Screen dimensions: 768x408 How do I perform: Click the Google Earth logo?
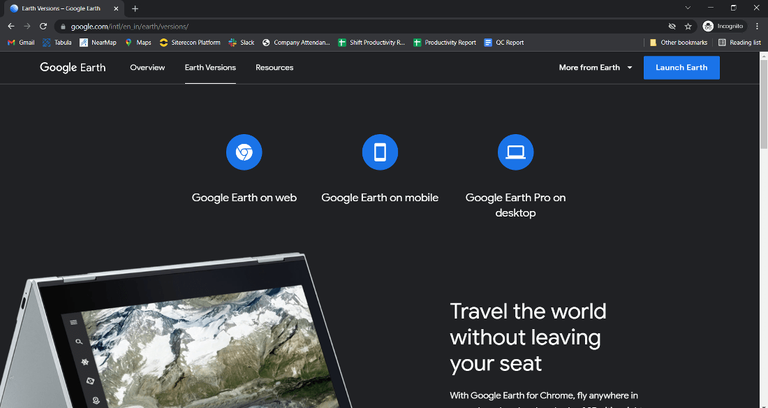[72, 68]
